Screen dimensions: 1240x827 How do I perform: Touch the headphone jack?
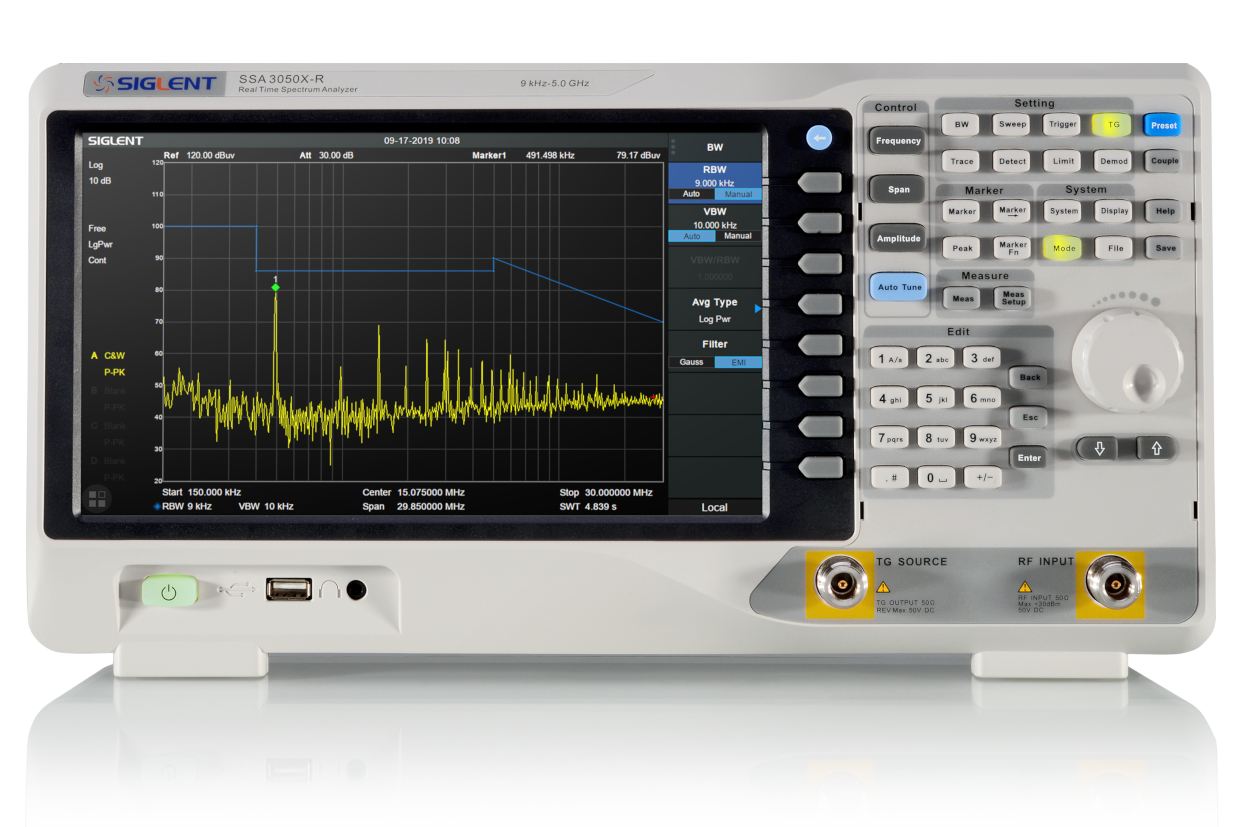tap(356, 590)
